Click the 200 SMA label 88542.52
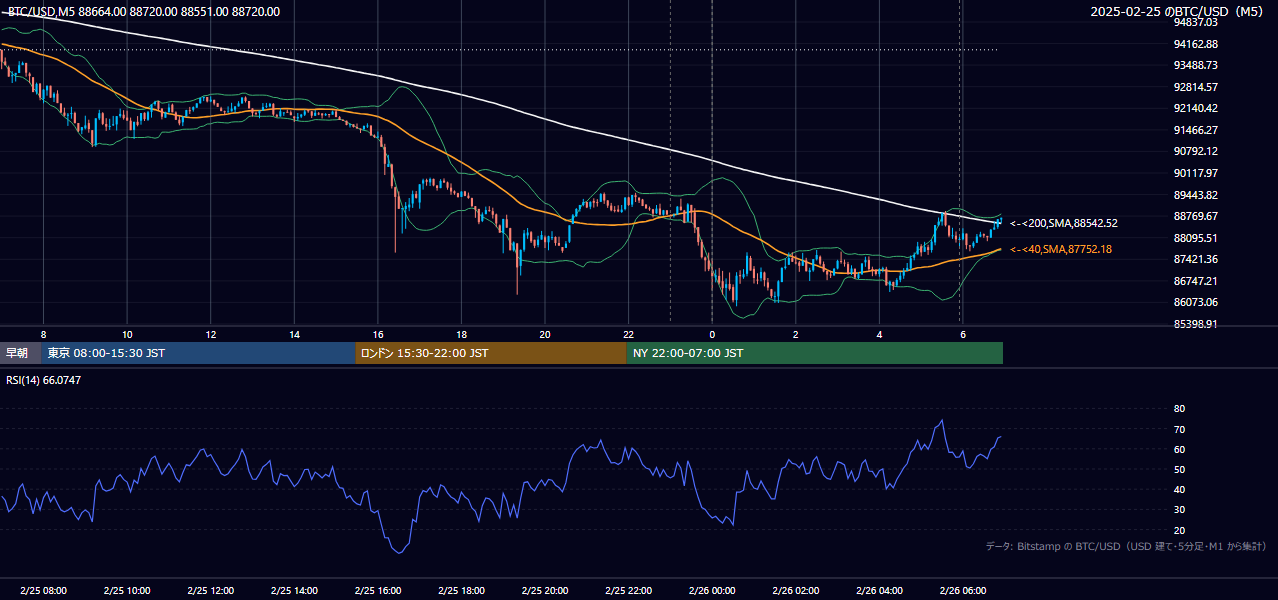Viewport: 1278px width, 600px height. (x=1064, y=223)
